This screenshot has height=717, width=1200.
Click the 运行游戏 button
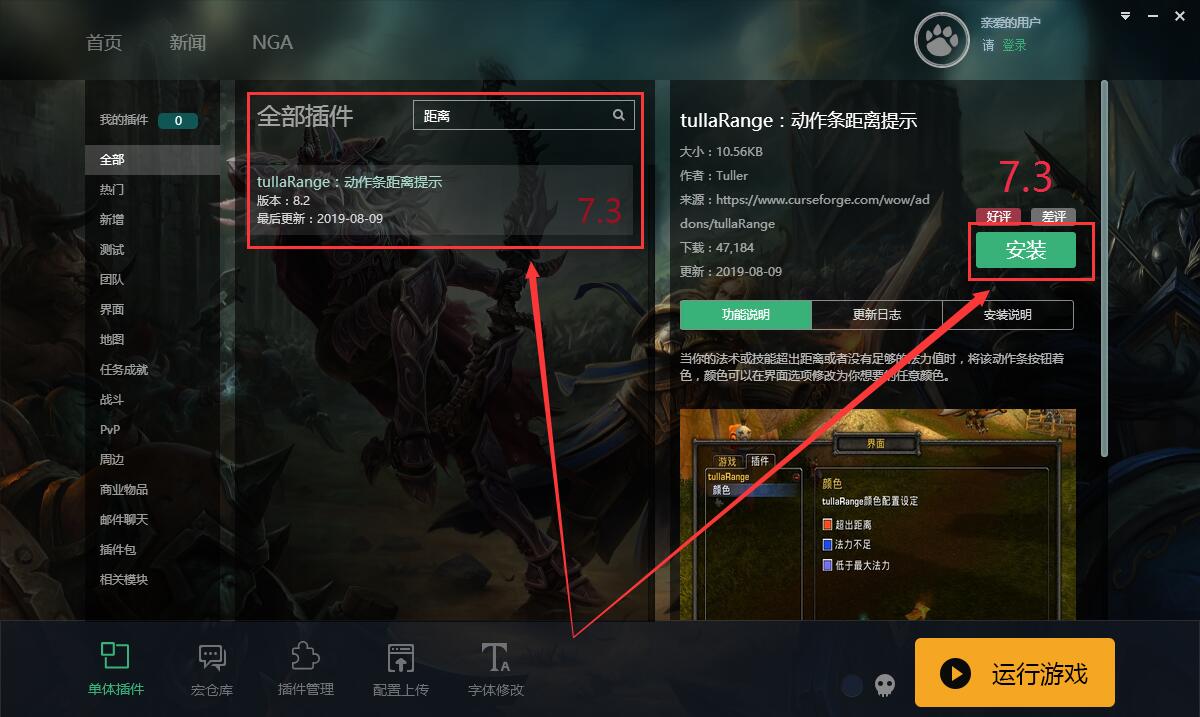[1014, 673]
